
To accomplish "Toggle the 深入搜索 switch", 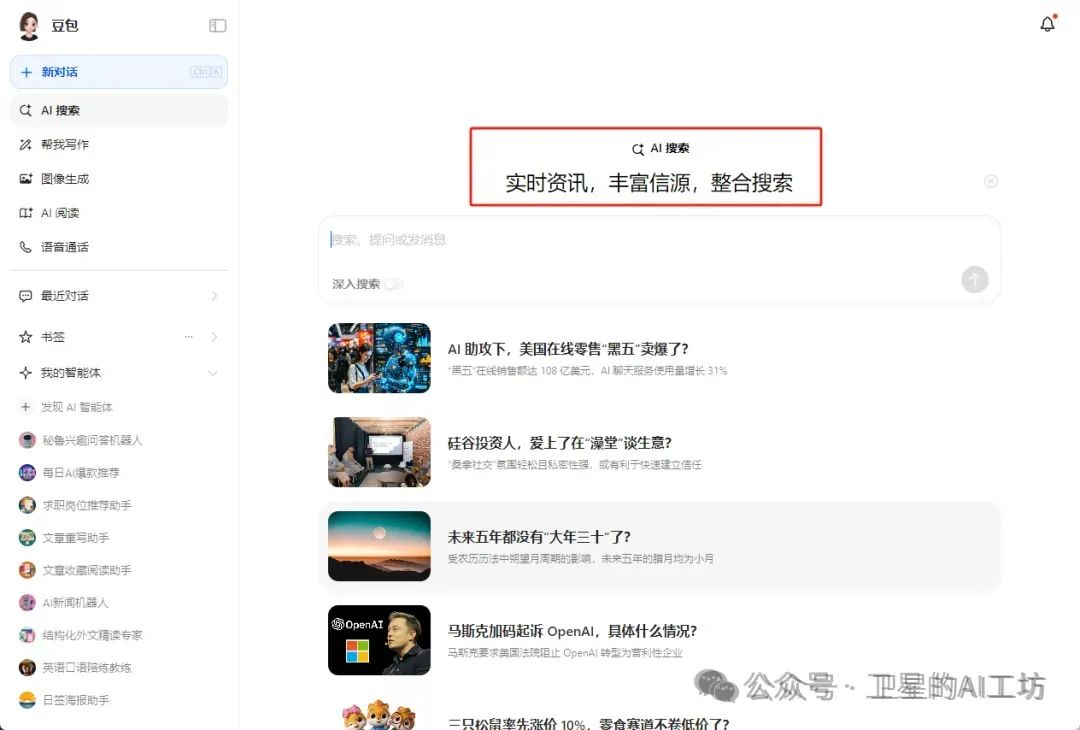I will coord(394,284).
